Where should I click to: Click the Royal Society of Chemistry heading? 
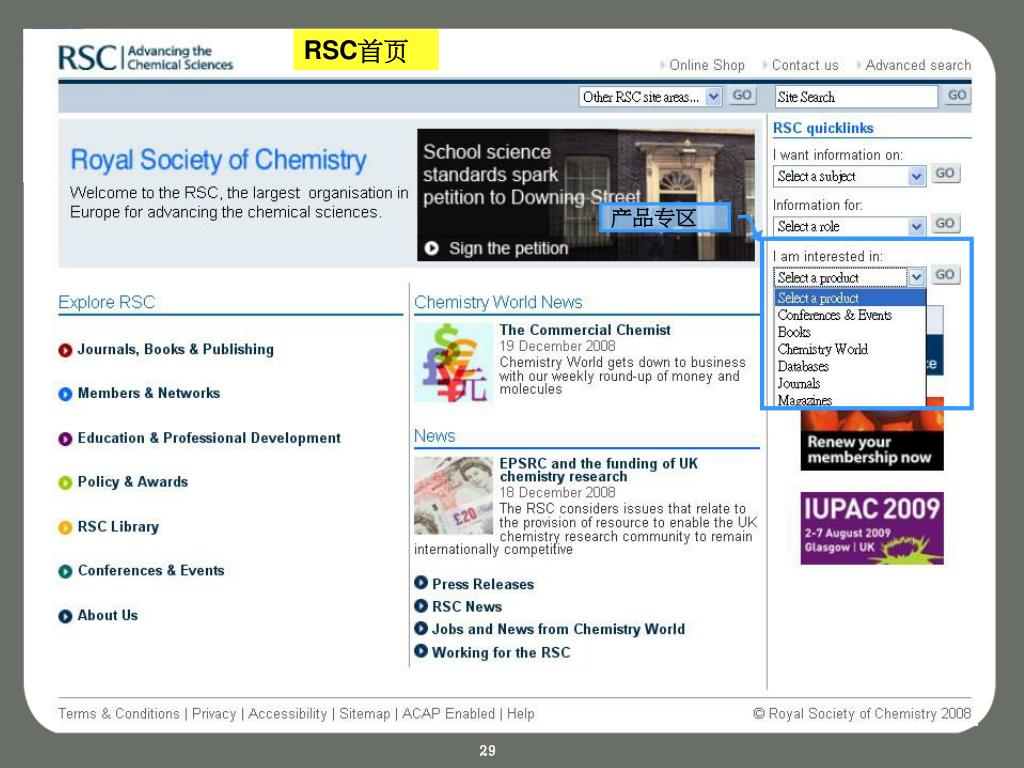pos(218,160)
